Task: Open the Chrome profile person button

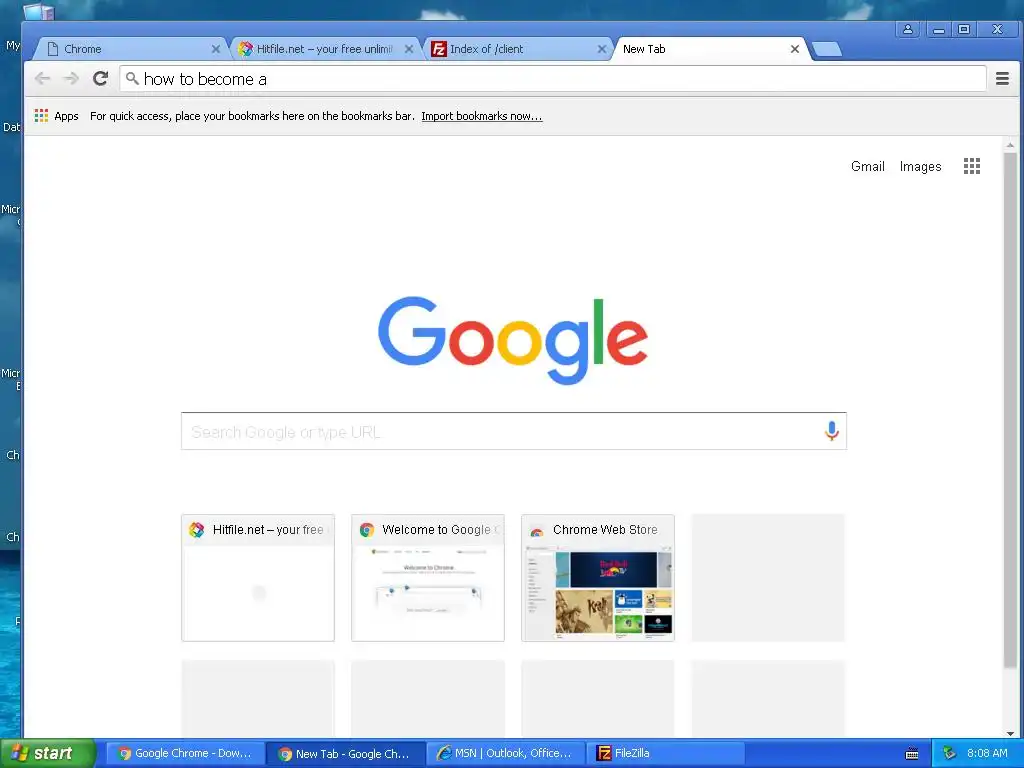Action: pos(908,29)
